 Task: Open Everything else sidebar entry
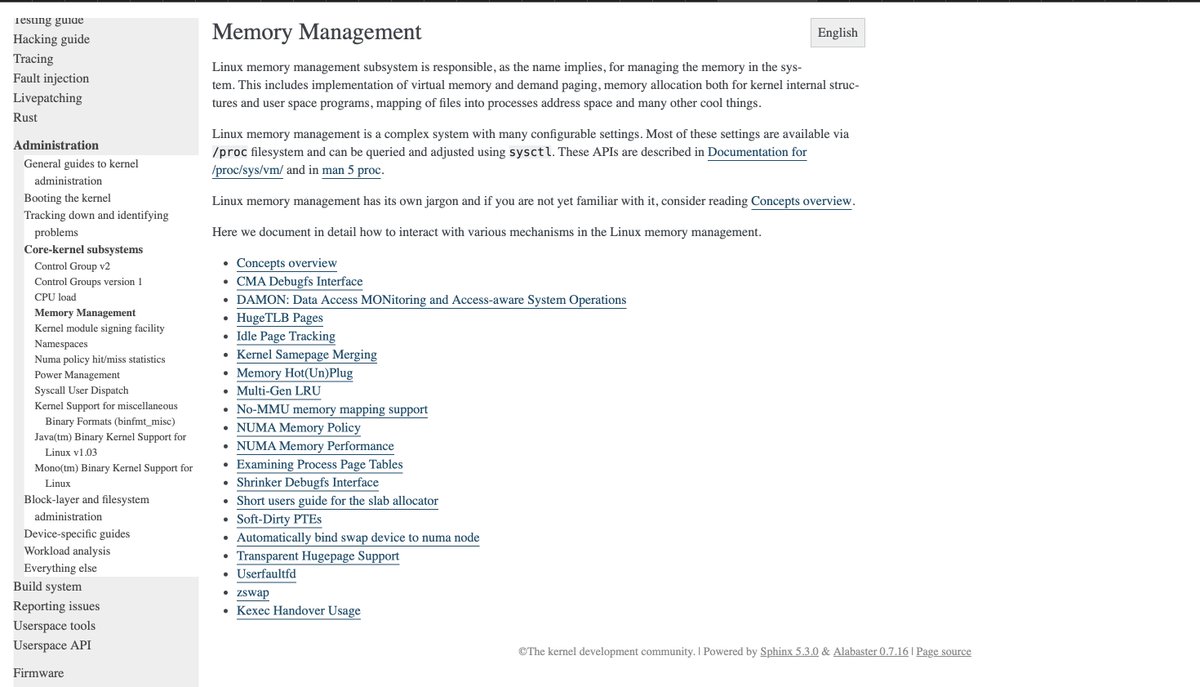(60, 568)
